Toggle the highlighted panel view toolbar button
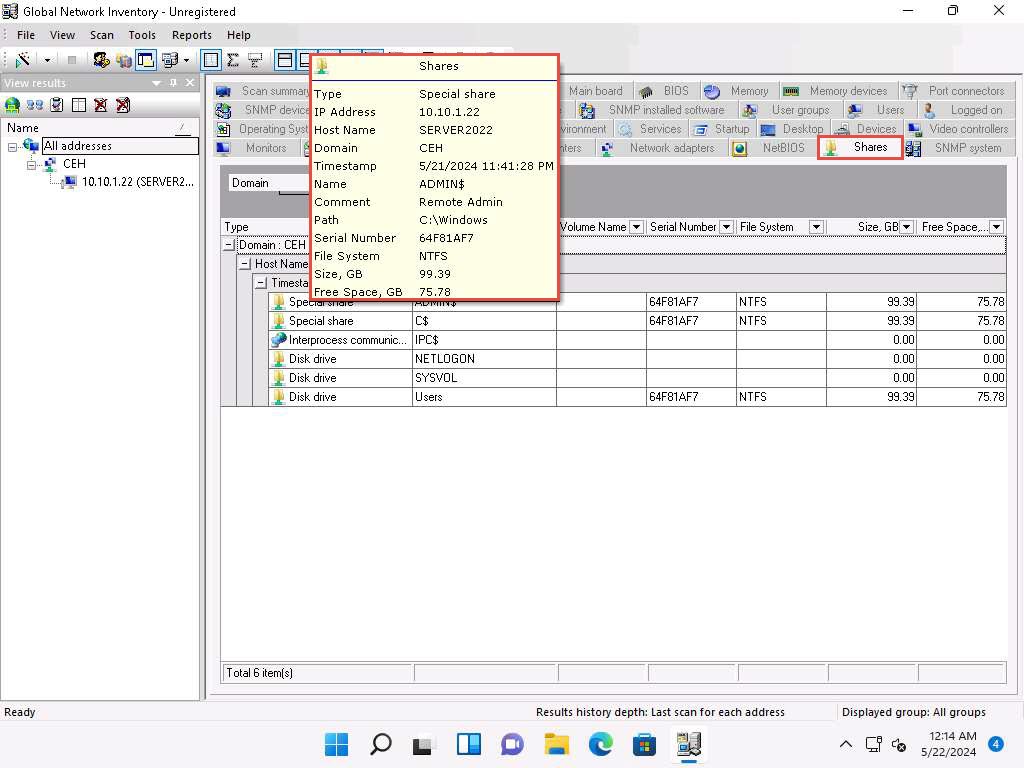The image size is (1024, 768). (146, 60)
